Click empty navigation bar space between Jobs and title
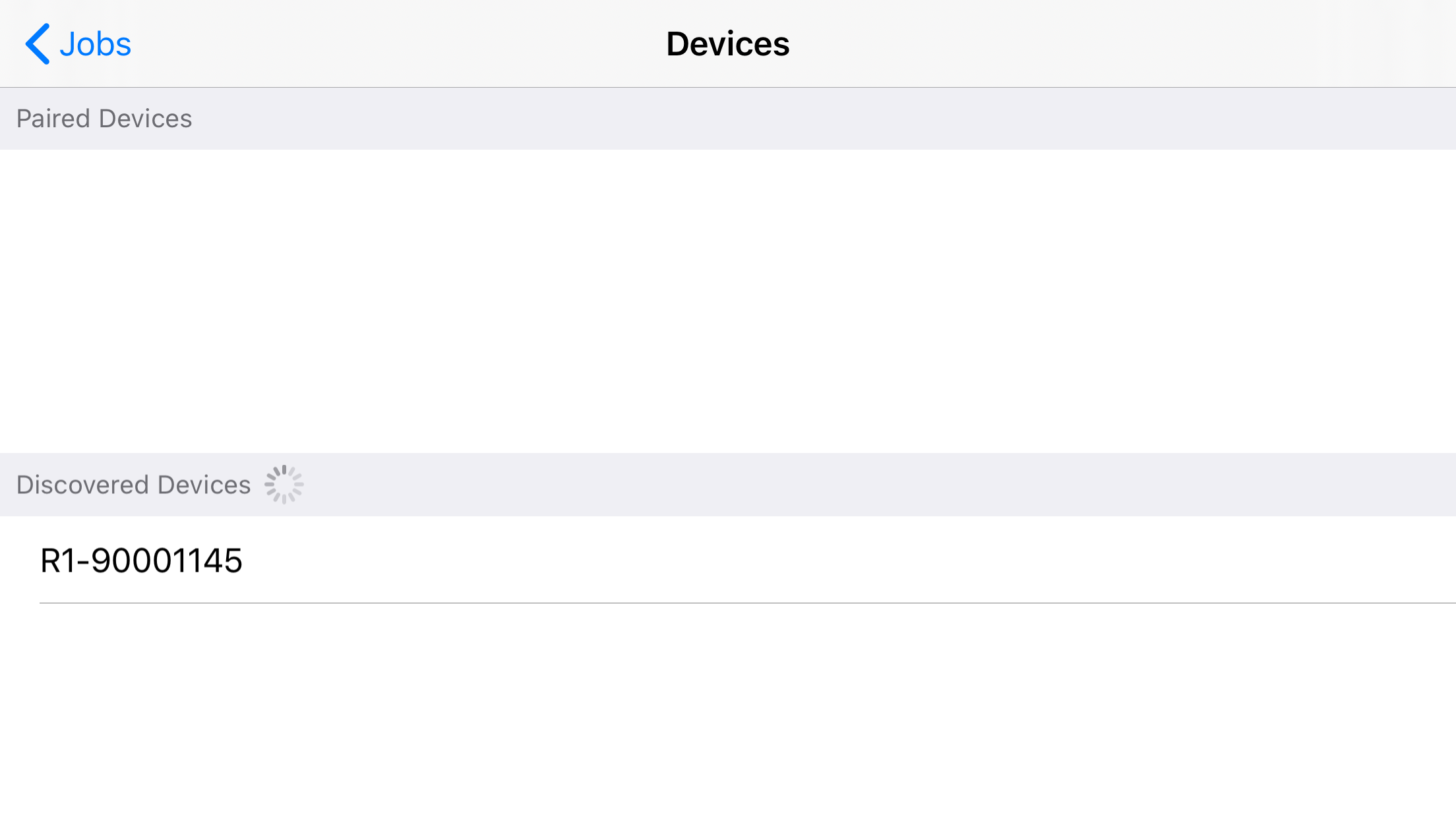 (x=396, y=44)
